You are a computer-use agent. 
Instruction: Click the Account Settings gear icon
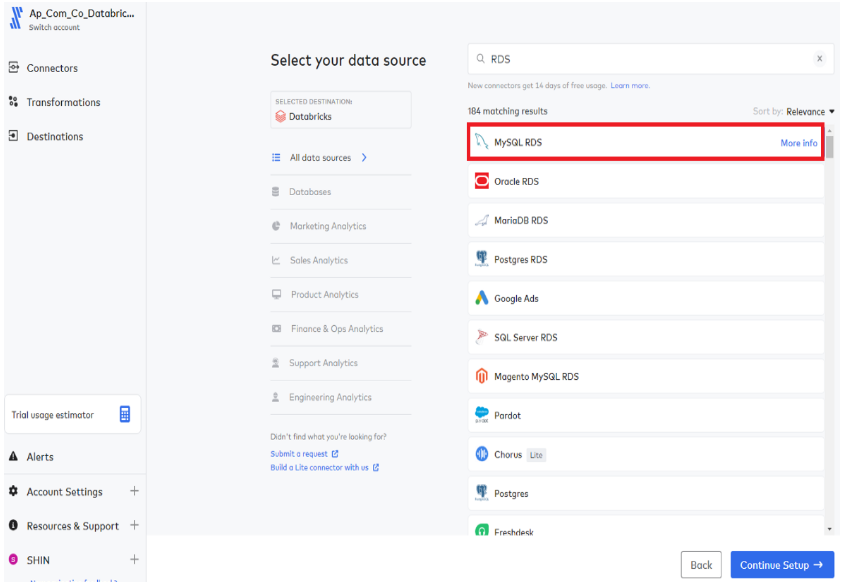coord(13,491)
